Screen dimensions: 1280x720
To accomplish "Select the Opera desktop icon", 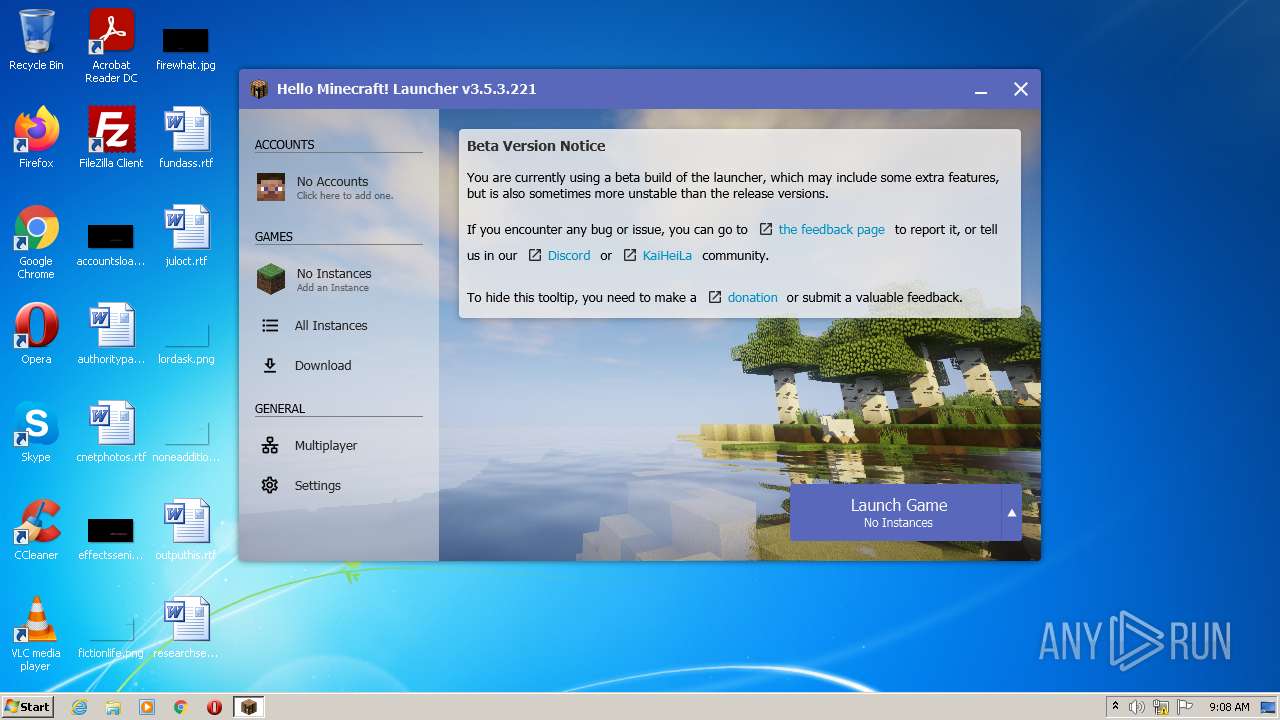I will (36, 334).
